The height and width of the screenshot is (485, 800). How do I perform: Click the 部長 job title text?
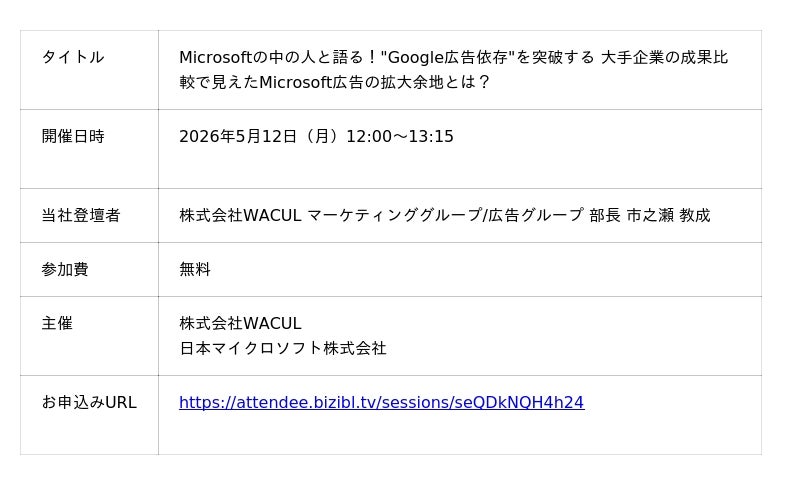tap(604, 215)
